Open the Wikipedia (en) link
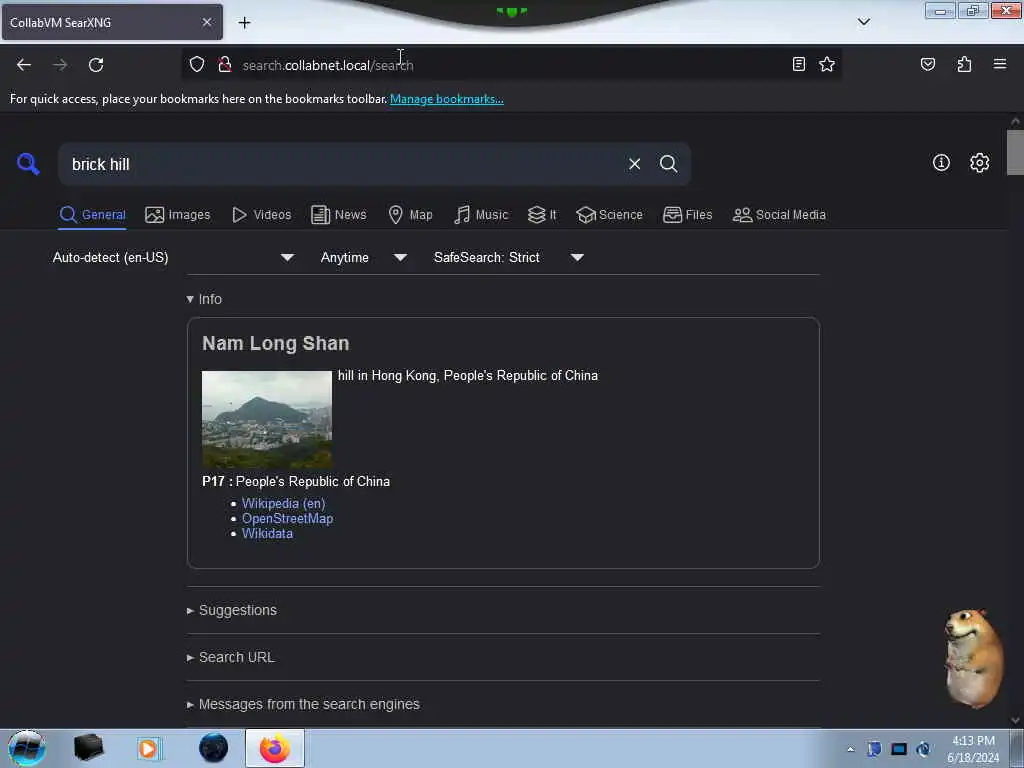This screenshot has height=768, width=1024. click(x=283, y=504)
